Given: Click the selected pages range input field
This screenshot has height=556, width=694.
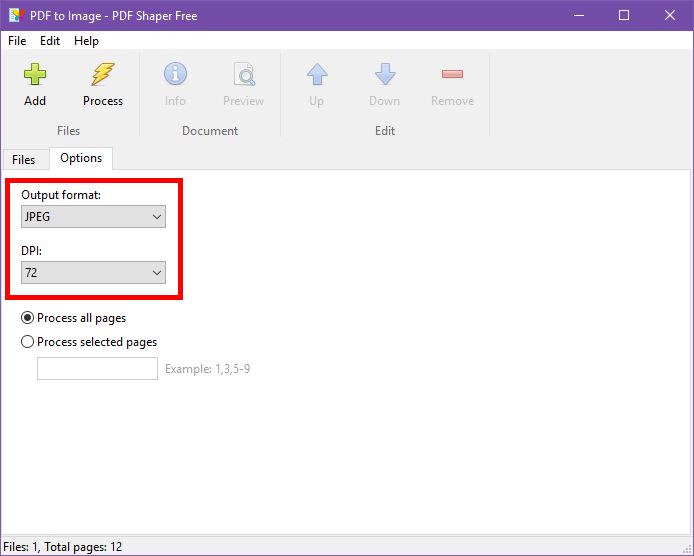Looking at the screenshot, I should [97, 368].
